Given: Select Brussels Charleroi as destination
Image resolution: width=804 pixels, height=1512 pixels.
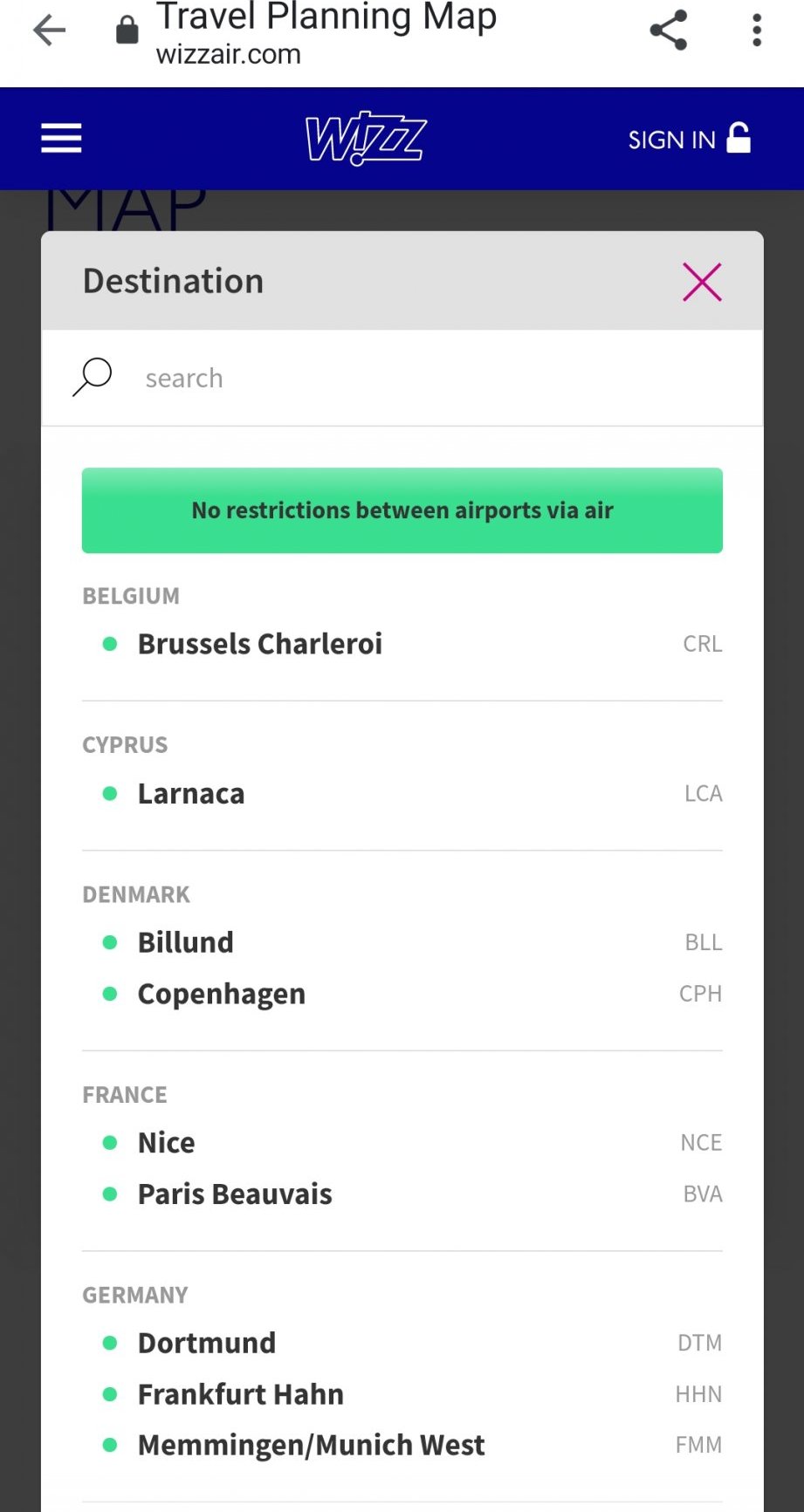Looking at the screenshot, I should pyautogui.click(x=260, y=644).
